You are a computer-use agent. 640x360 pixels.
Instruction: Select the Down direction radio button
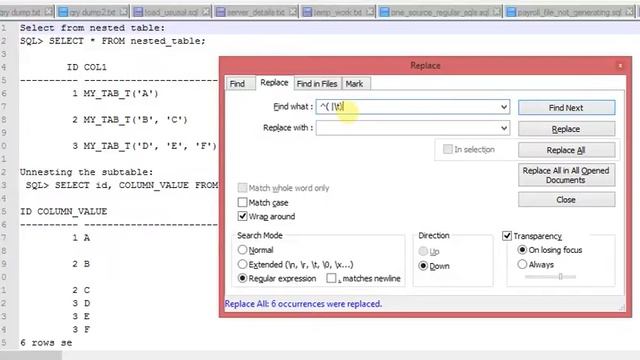(423, 266)
